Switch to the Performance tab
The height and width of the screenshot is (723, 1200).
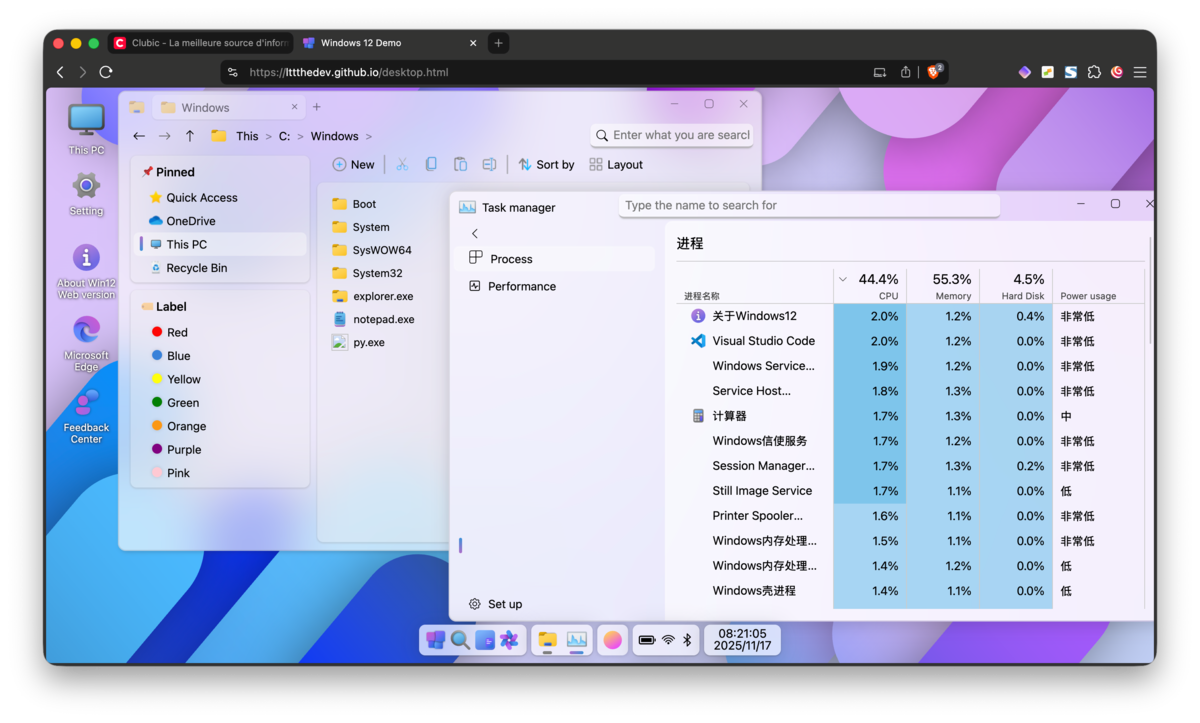pos(522,286)
